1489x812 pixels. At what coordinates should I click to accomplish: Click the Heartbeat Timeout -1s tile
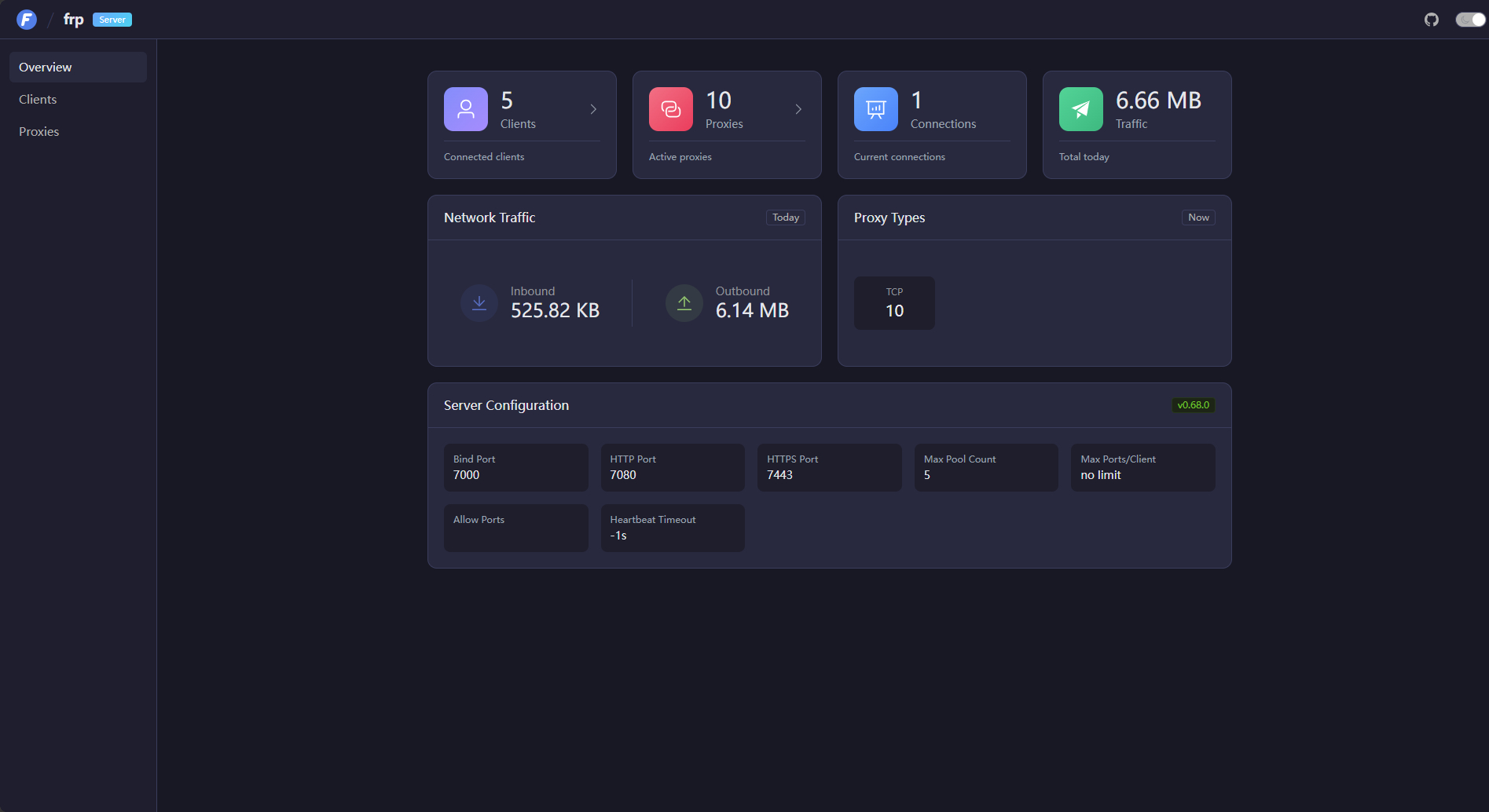pos(673,528)
